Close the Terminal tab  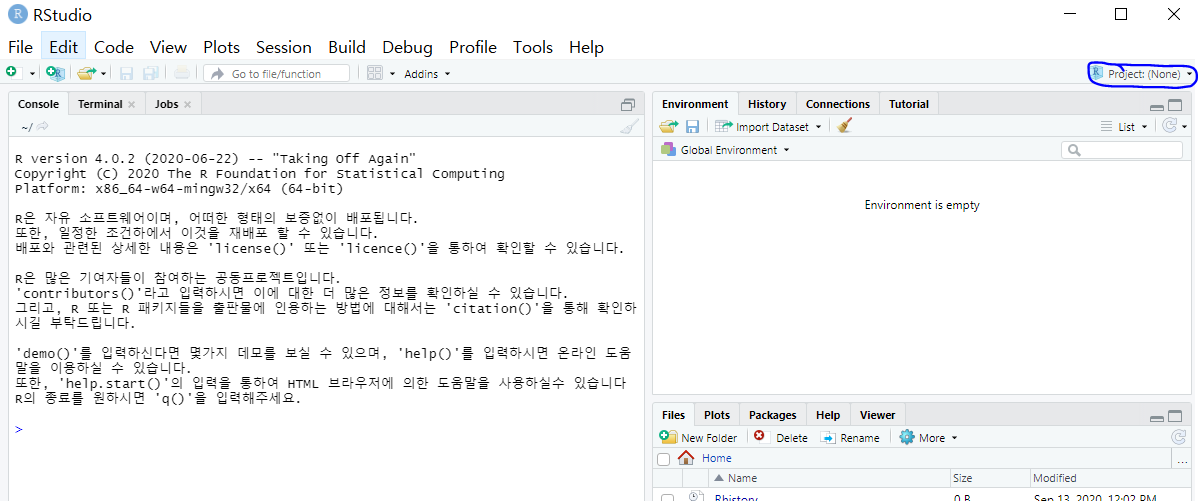click(x=131, y=105)
